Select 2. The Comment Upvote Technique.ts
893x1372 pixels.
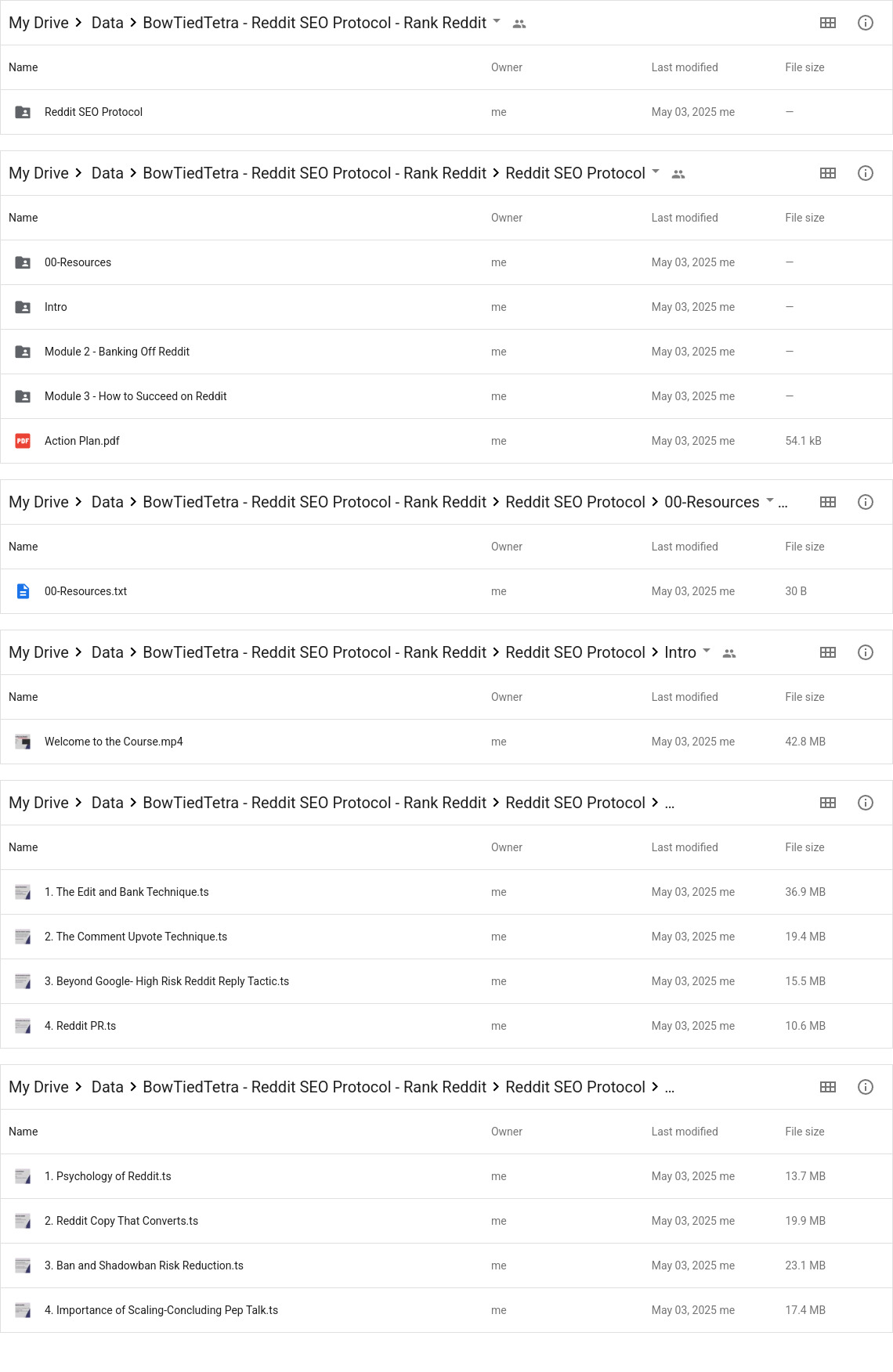pos(136,937)
